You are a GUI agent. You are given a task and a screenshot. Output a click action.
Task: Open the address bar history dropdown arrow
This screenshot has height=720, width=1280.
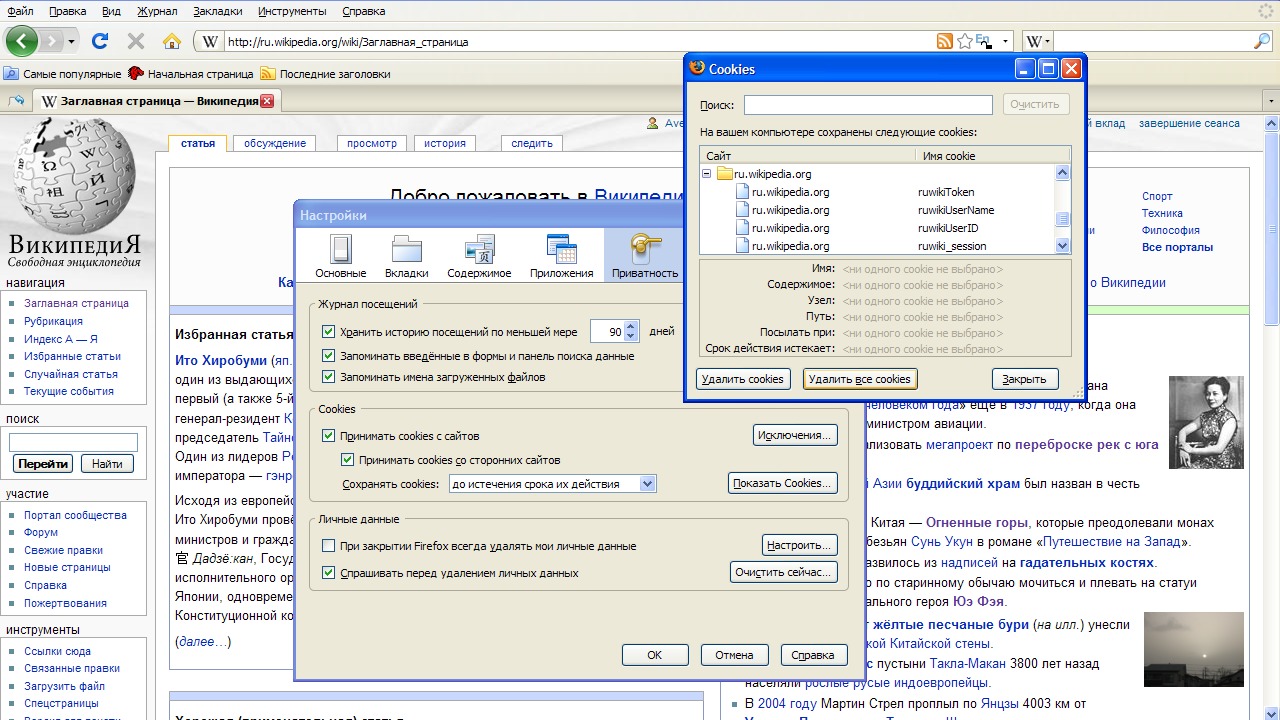click(1006, 42)
